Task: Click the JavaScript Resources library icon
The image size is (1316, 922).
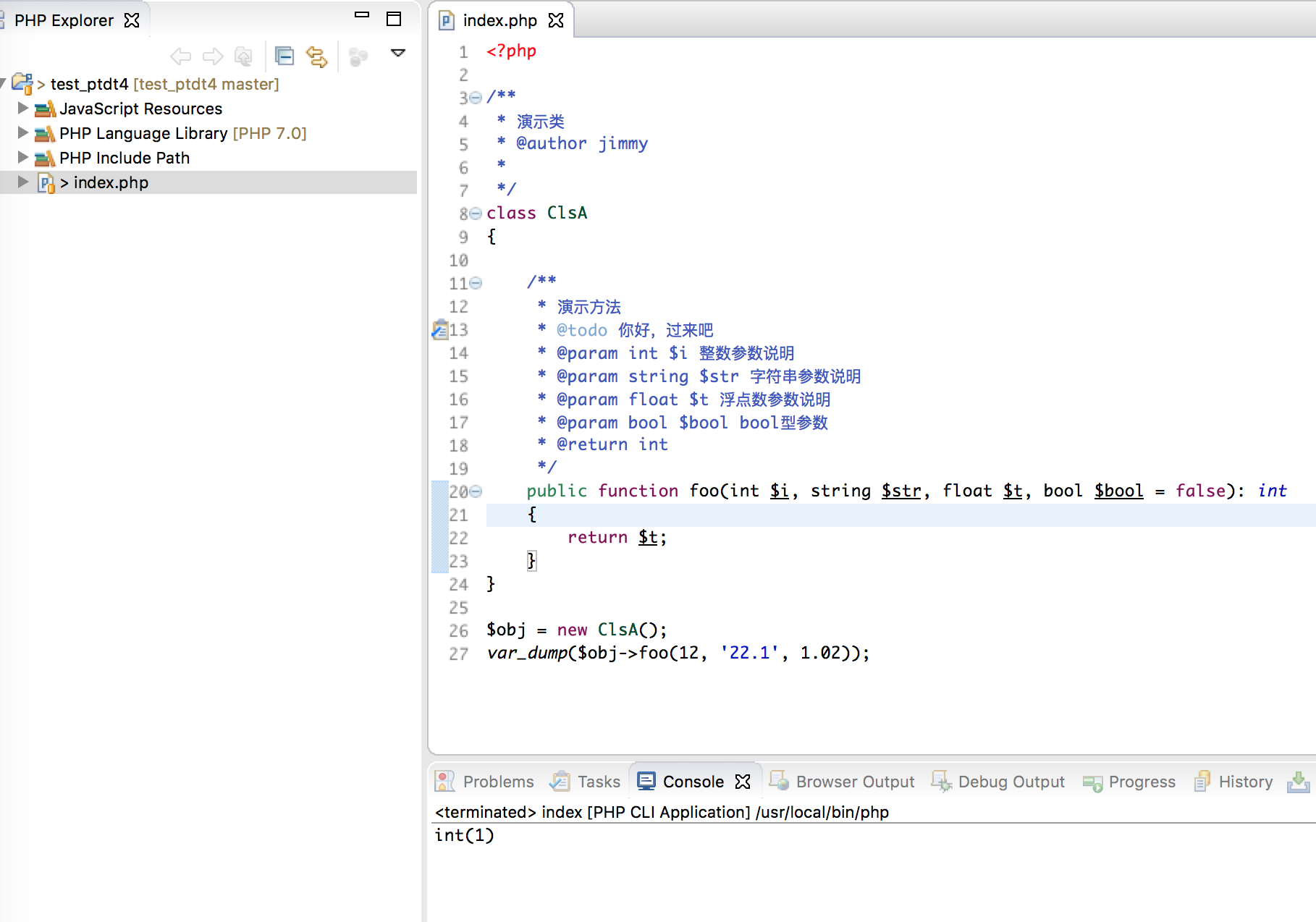Action: 45,109
